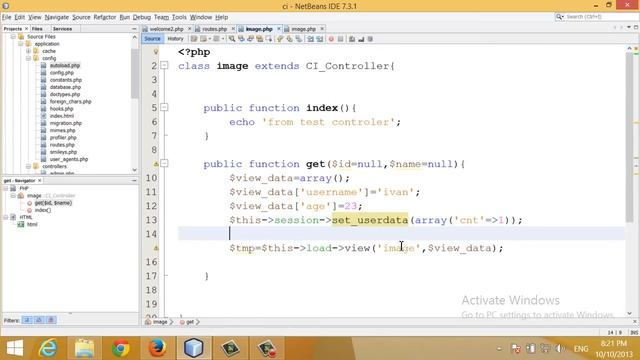Switch to the routes.php tab

click(215, 29)
